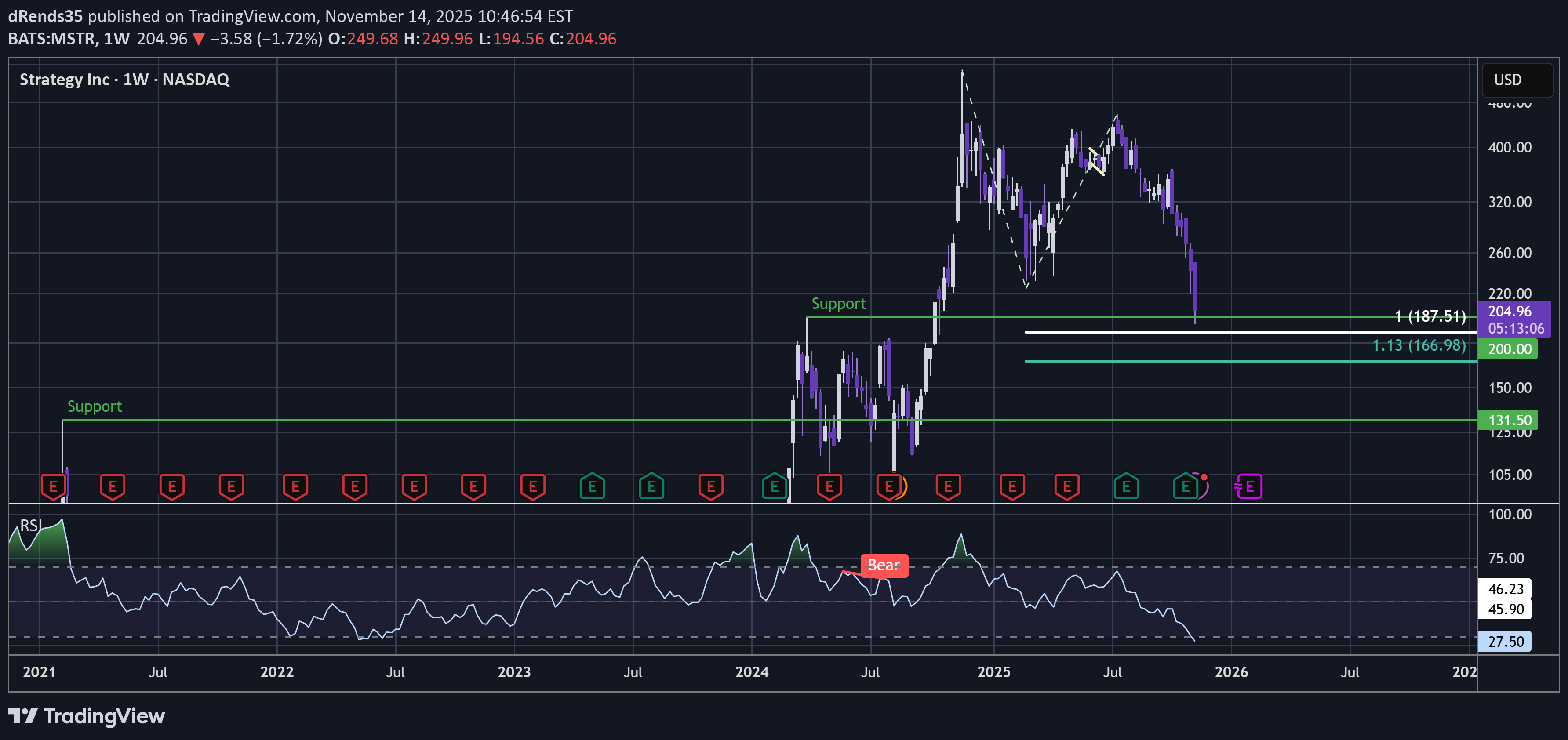The height and width of the screenshot is (740, 1568).
Task: Click the 27.50 RSI value label
Action: tap(1505, 642)
